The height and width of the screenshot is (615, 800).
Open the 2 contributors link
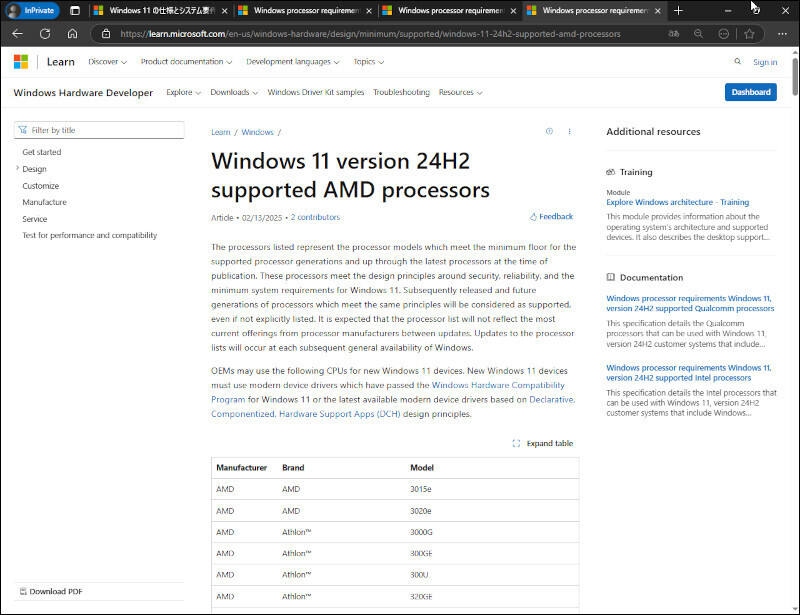pos(315,217)
